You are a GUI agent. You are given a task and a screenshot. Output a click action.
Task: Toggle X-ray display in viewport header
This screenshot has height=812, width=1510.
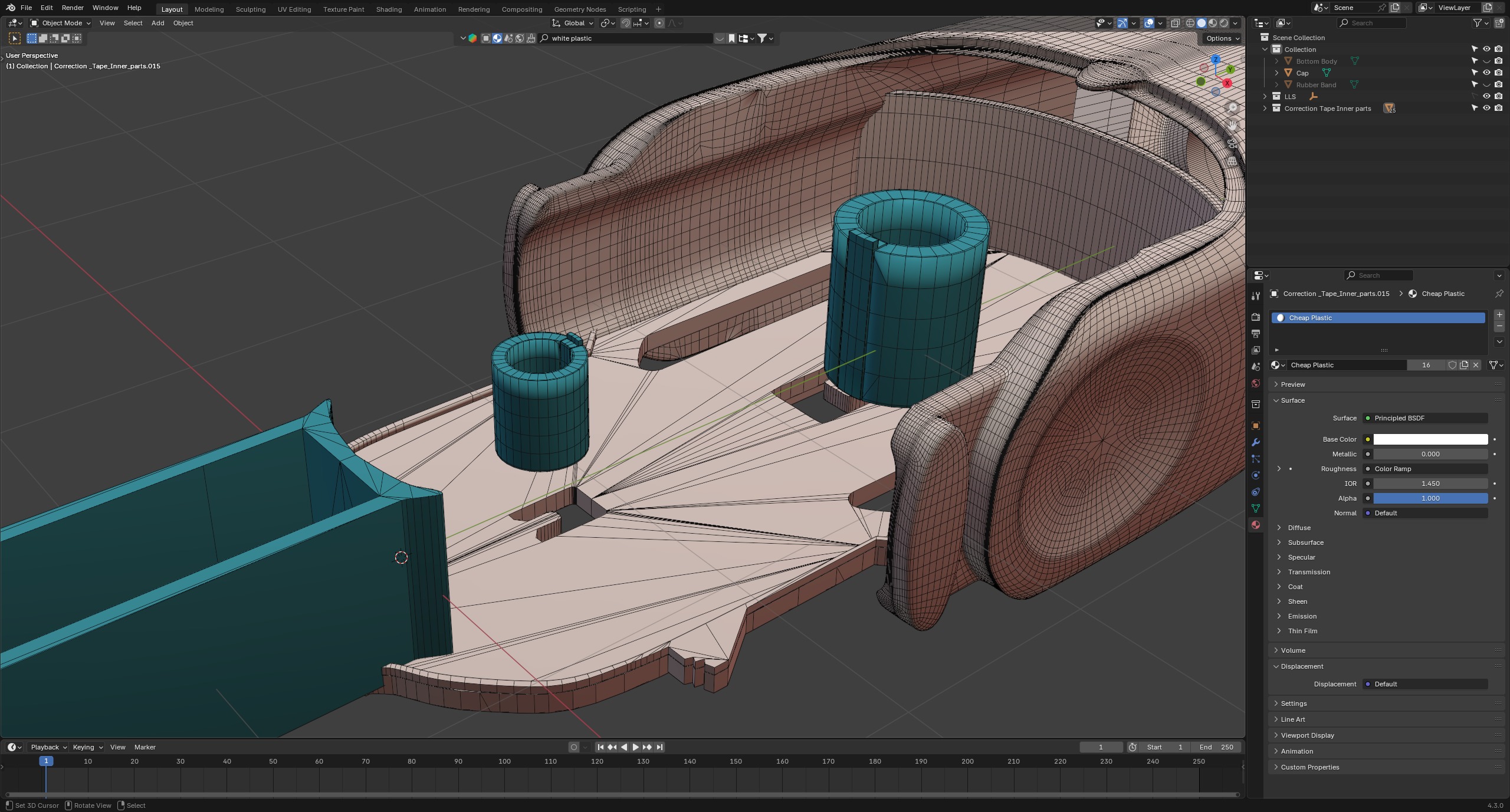[1175, 23]
